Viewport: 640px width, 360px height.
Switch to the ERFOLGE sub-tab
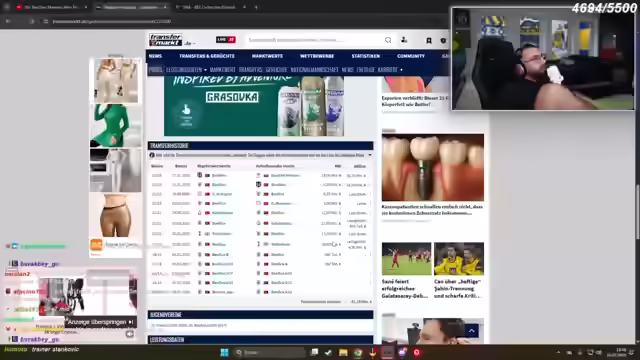pos(366,70)
